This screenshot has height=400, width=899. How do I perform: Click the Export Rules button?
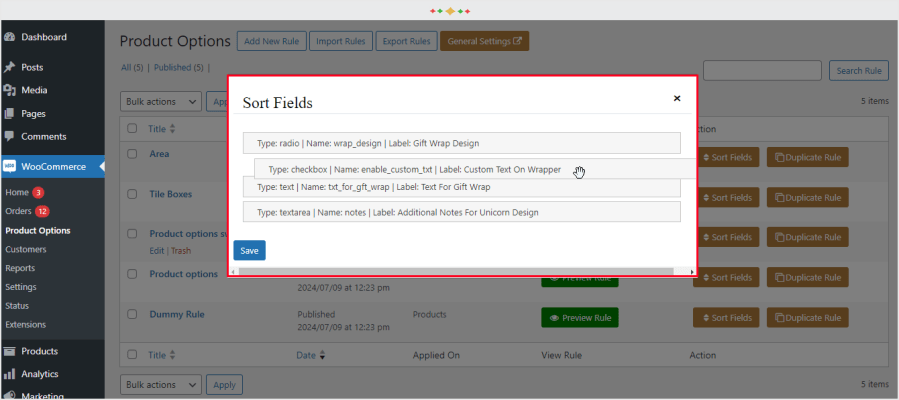(406, 41)
